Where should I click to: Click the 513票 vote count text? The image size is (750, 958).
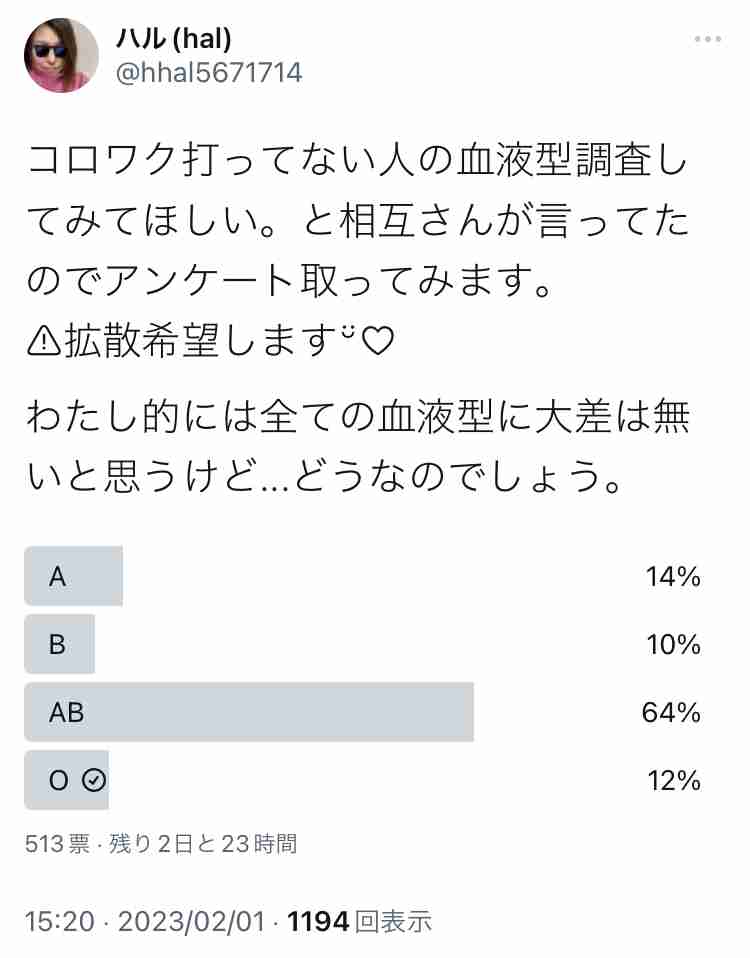coord(57,844)
